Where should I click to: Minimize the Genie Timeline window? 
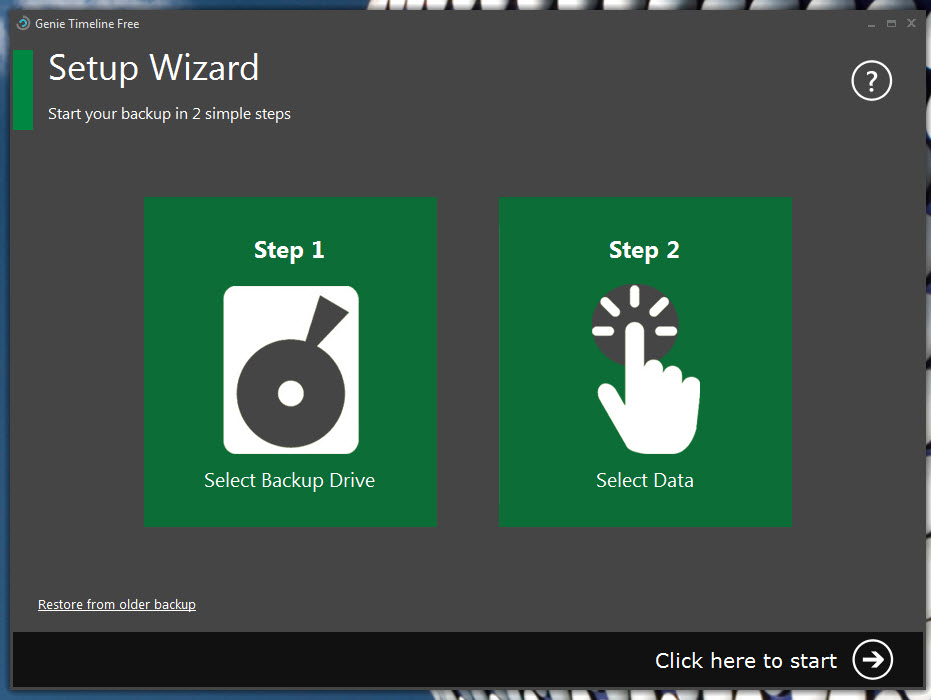coord(871,24)
